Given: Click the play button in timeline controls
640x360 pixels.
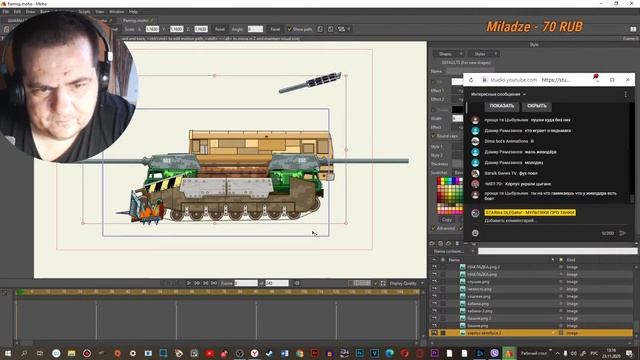Looking at the screenshot, I should pyautogui.click(x=189, y=283).
